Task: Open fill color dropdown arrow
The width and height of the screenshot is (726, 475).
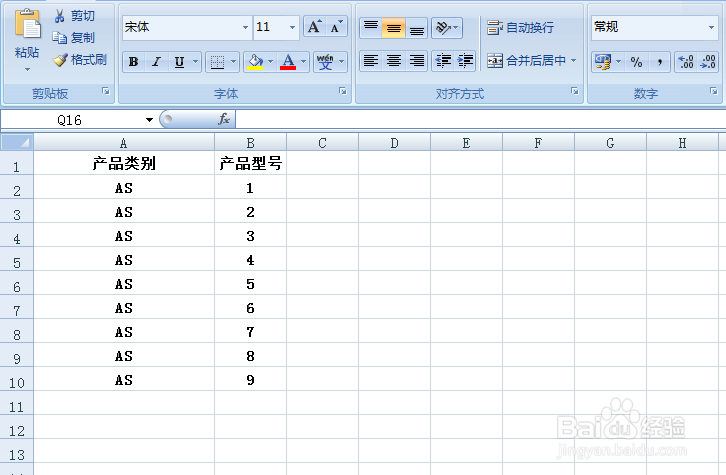Action: (x=271, y=62)
